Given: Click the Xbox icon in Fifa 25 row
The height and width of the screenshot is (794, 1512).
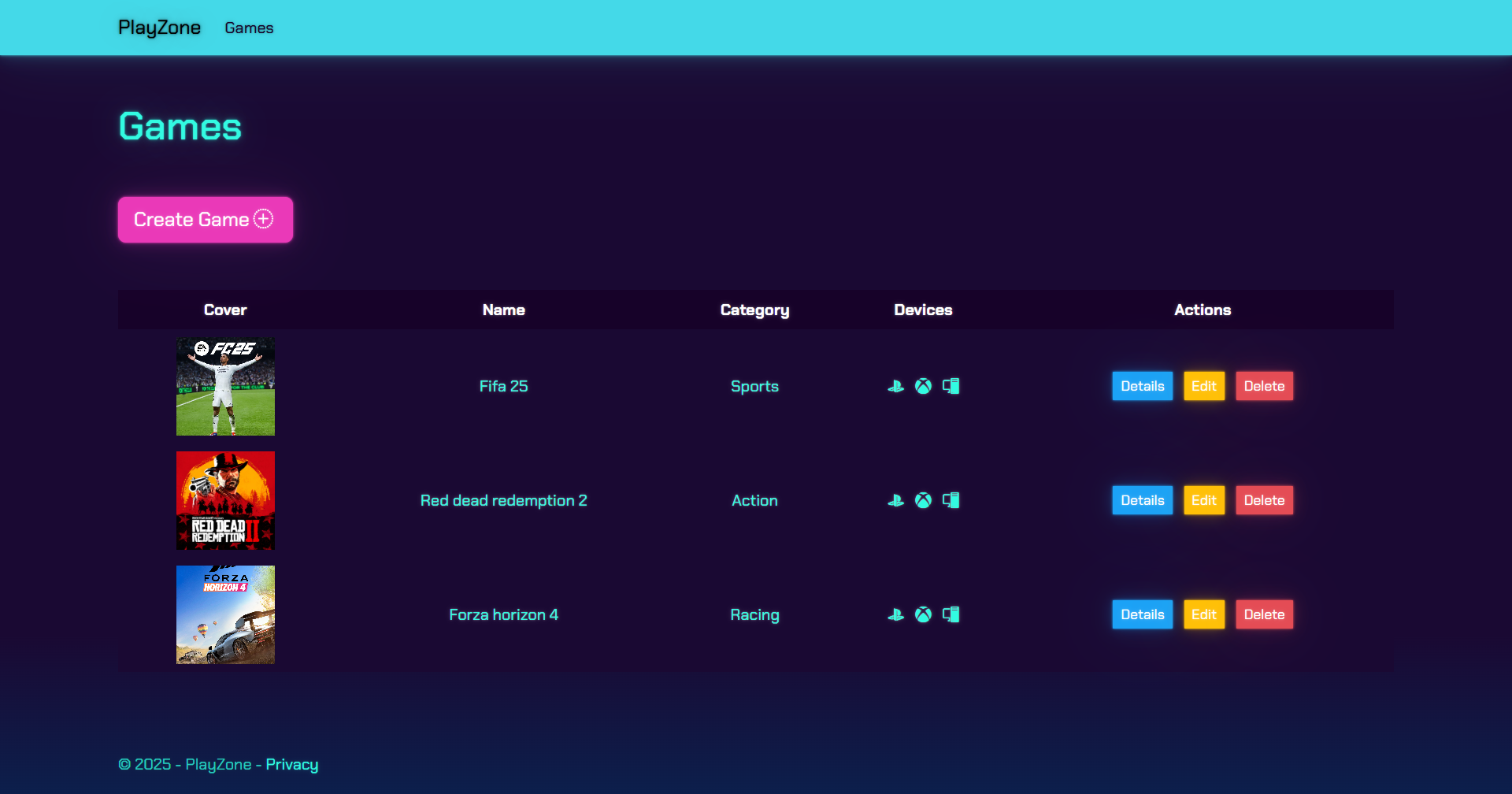Looking at the screenshot, I should pos(923,386).
